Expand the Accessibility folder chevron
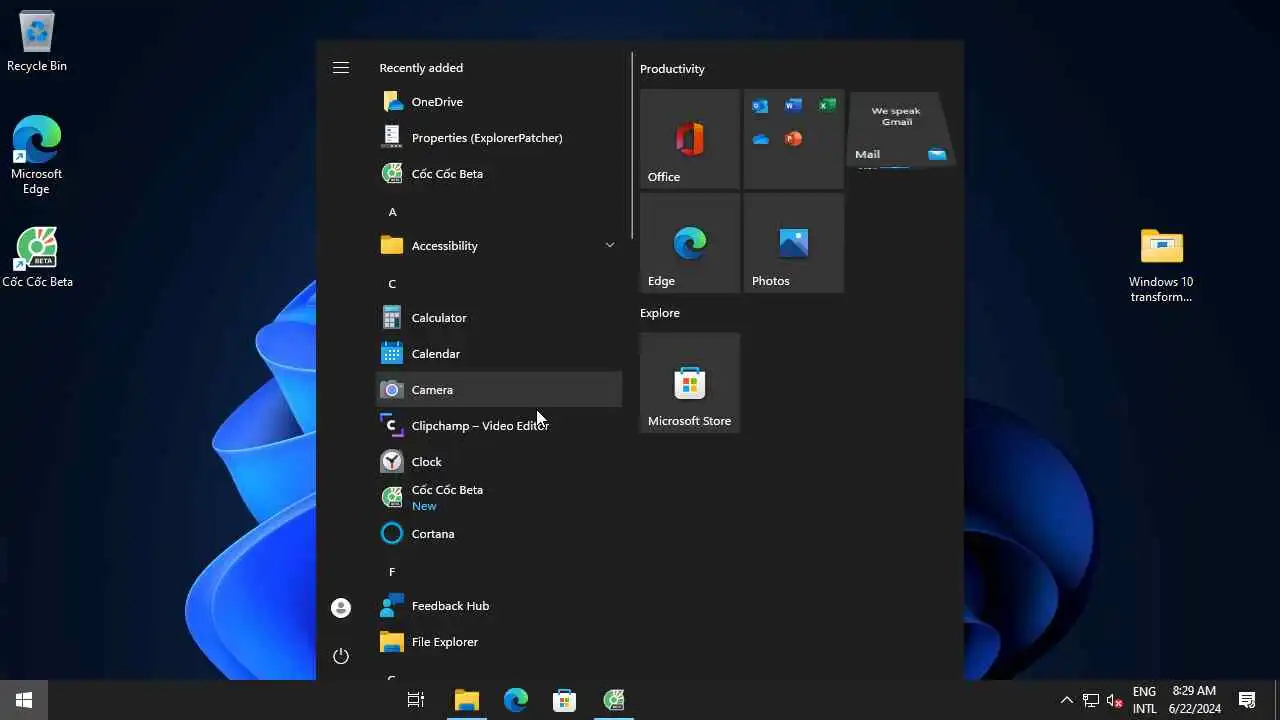The image size is (1280, 720). [x=609, y=245]
